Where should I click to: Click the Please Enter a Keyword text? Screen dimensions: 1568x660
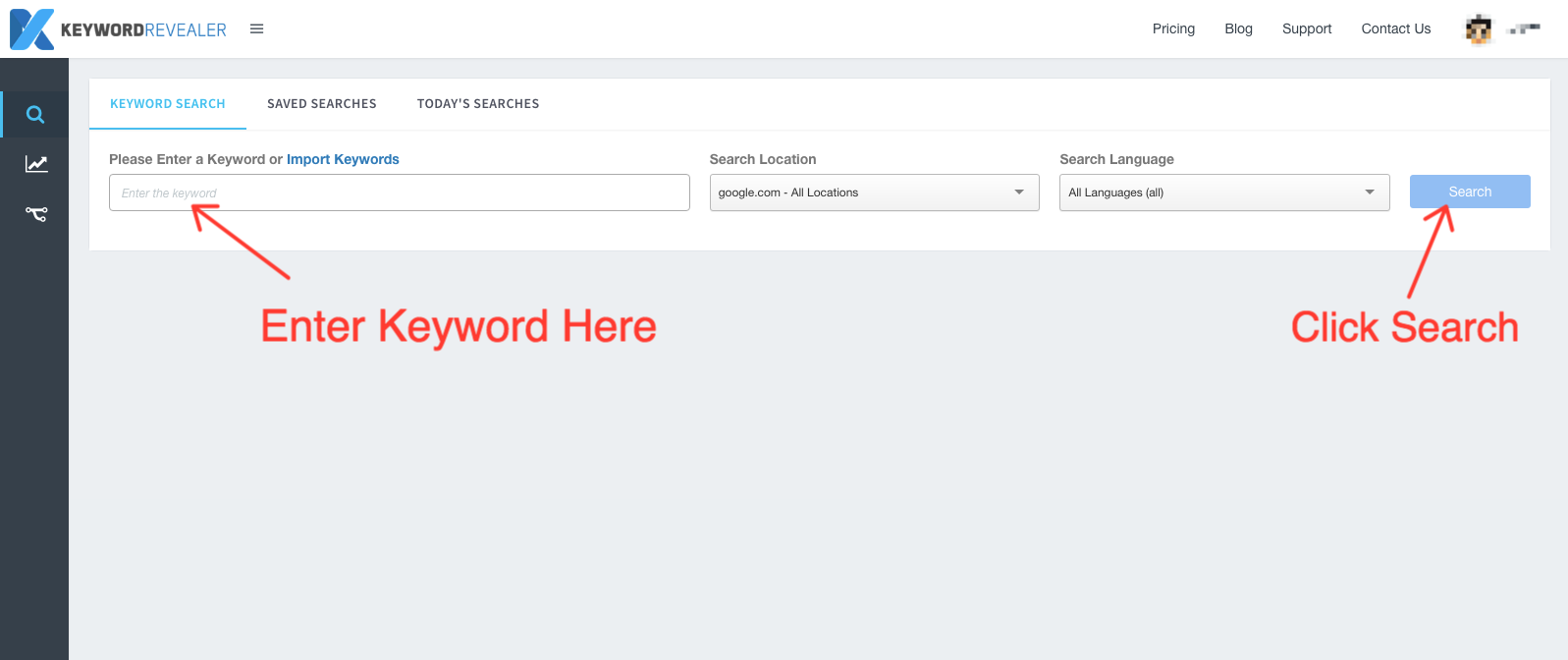188,159
